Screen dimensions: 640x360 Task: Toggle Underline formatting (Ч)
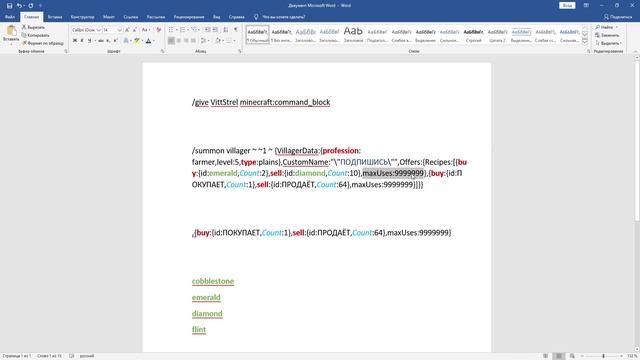tap(89, 41)
